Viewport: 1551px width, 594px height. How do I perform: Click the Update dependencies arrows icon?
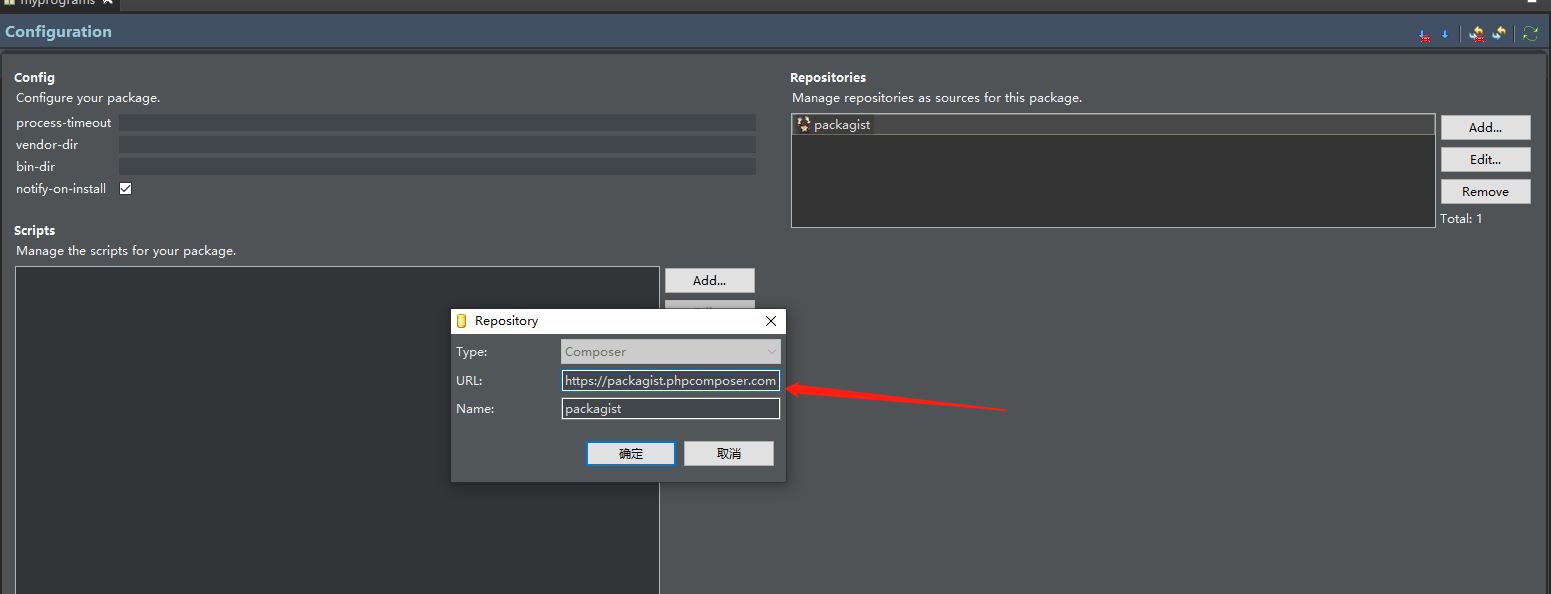coord(1499,33)
